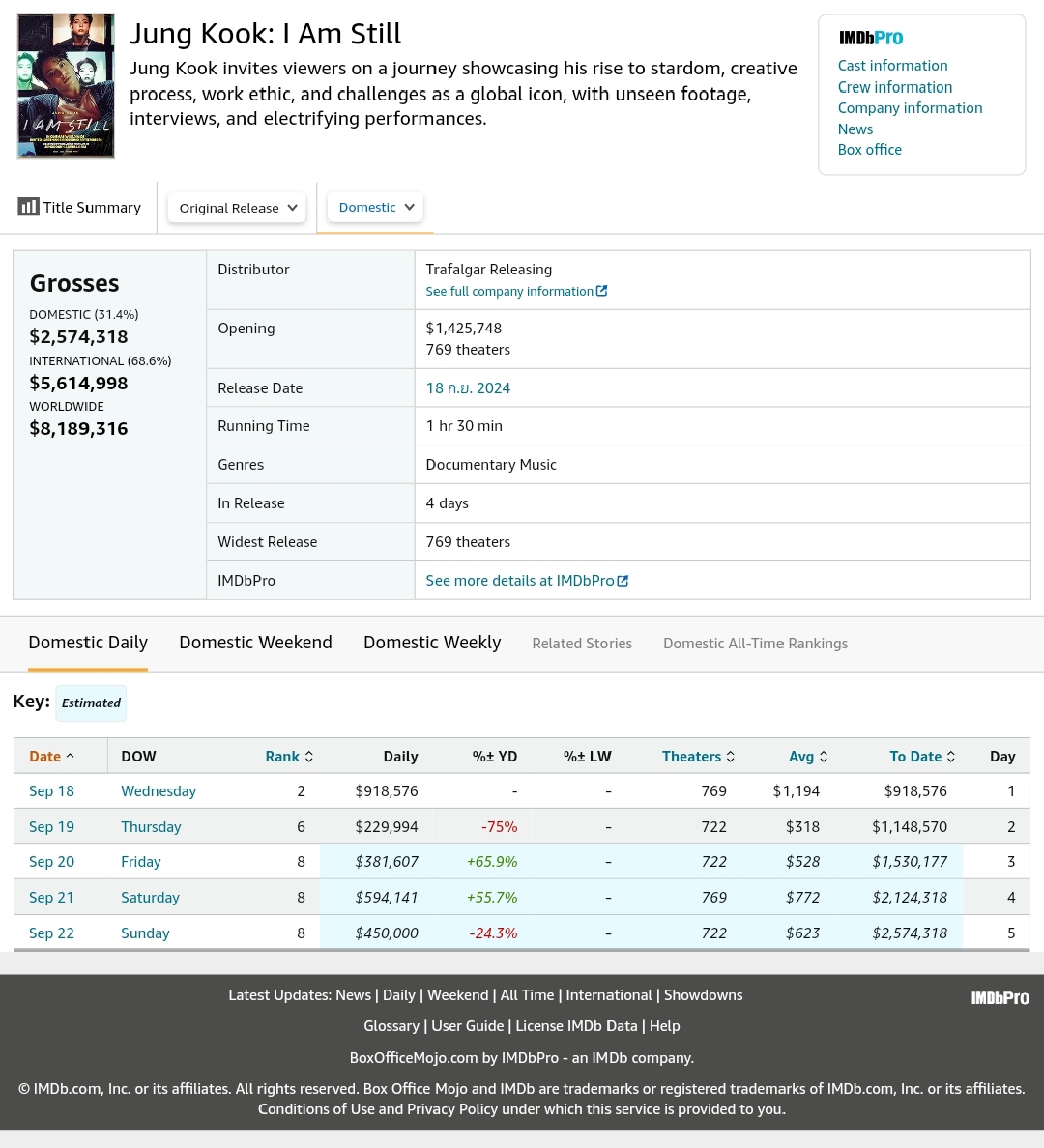Click the Conditions of Use footer link
Viewport: 1044px width, 1148px height.
click(316, 1109)
